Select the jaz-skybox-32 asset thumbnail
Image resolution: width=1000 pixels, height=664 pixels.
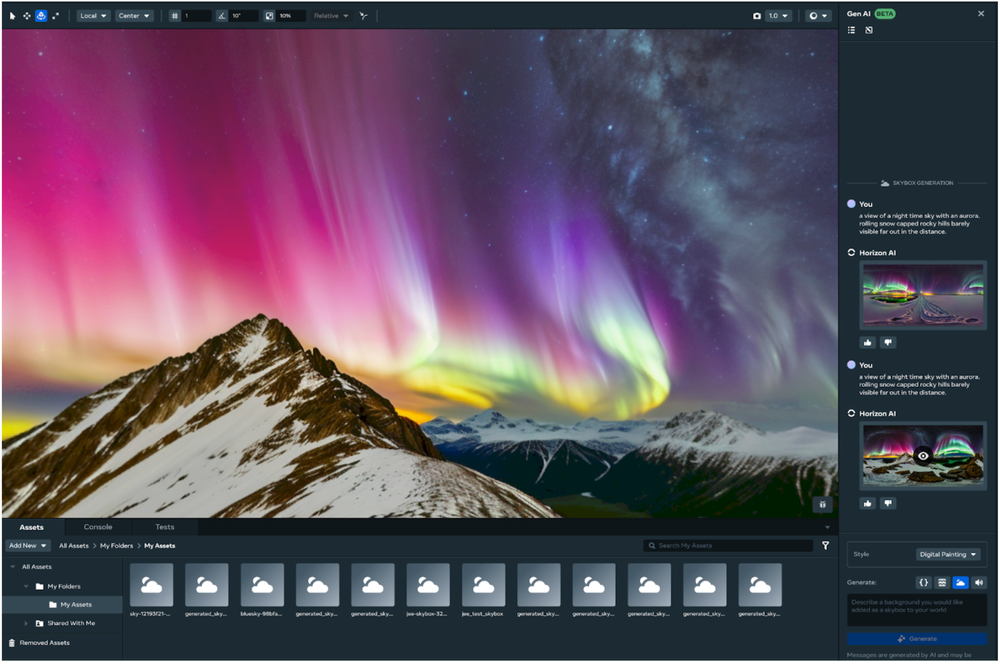coord(427,585)
